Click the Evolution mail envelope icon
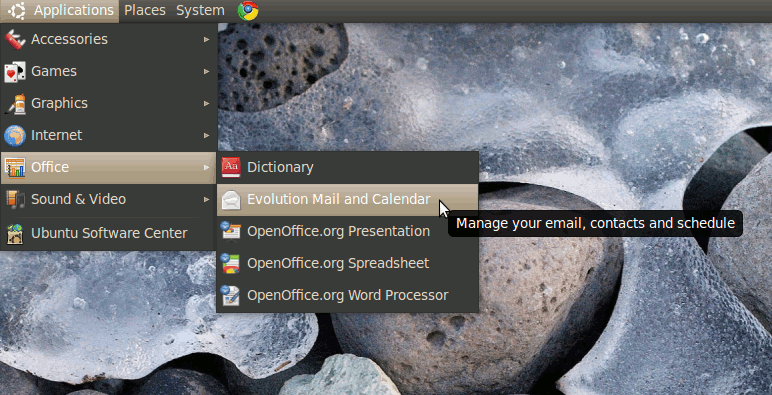Viewport: 772px width, 395px height. pos(231,199)
